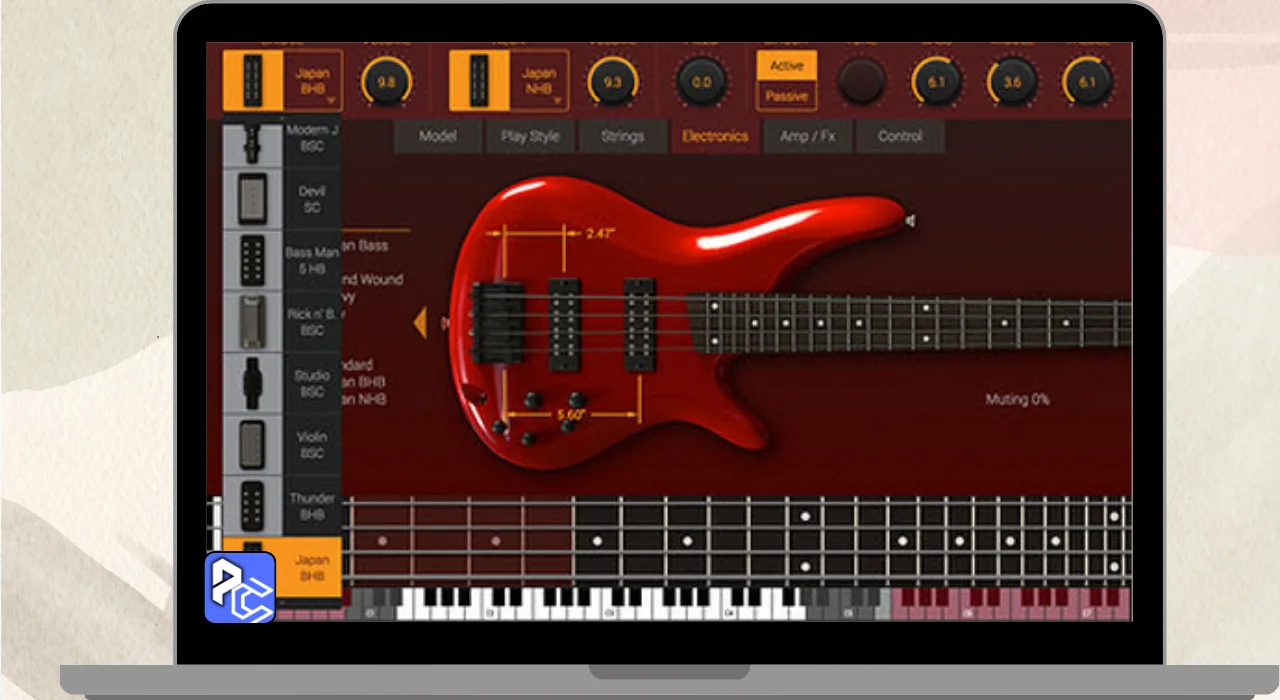Image resolution: width=1280 pixels, height=700 pixels.
Task: Click the knob showing 9.8
Action: pos(385,82)
